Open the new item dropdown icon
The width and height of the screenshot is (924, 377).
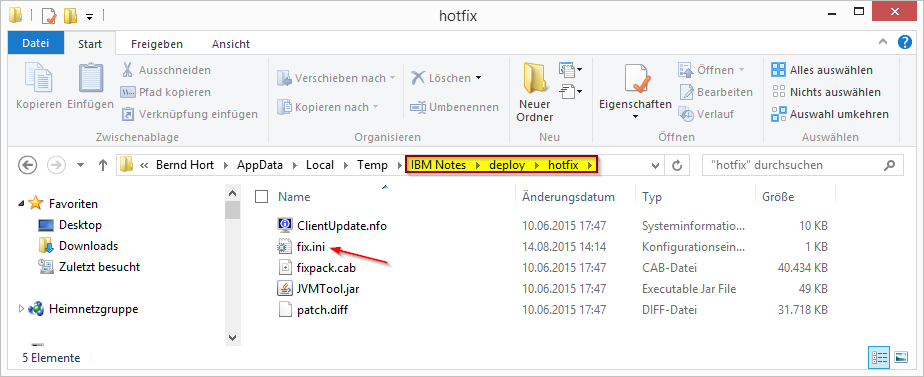(570, 70)
